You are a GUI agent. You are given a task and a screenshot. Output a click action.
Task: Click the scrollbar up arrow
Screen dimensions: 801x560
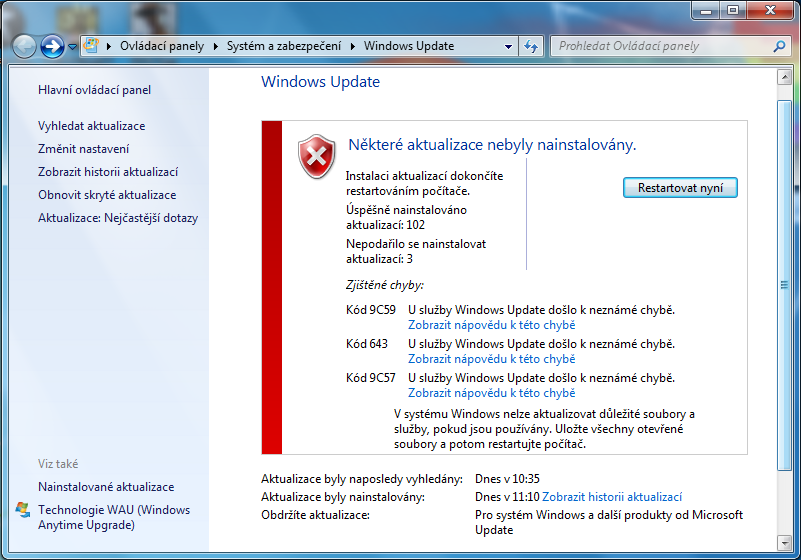[x=784, y=78]
